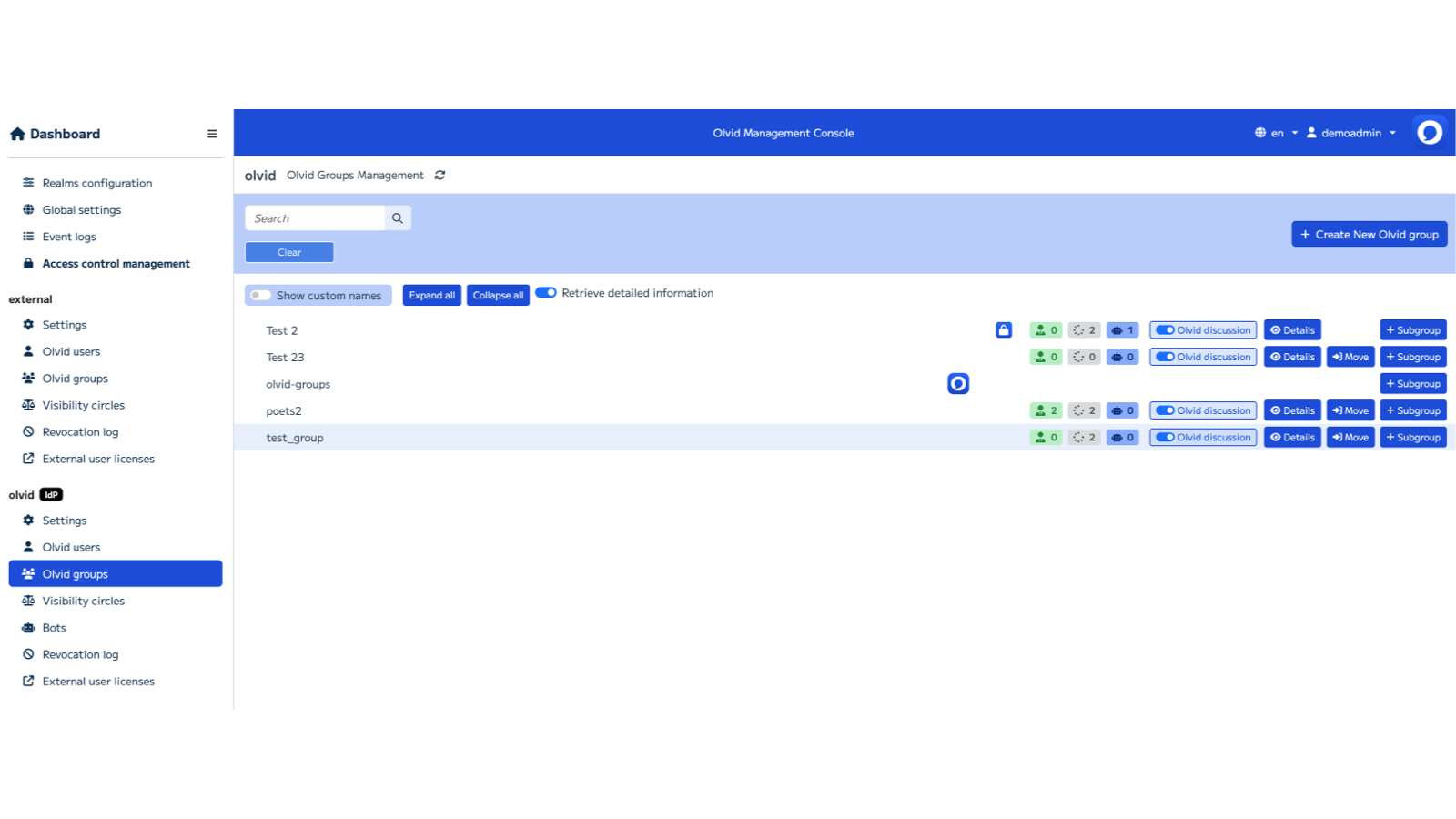Open Details for Test 23
Image resolution: width=1456 pixels, height=819 pixels.
[1291, 356]
